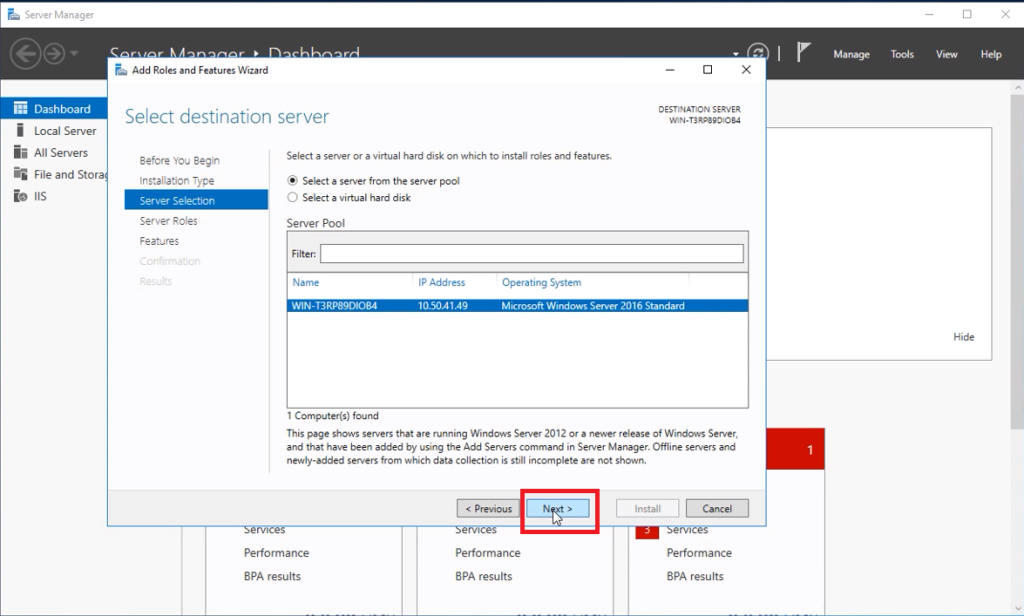Click the Hide button

point(963,337)
